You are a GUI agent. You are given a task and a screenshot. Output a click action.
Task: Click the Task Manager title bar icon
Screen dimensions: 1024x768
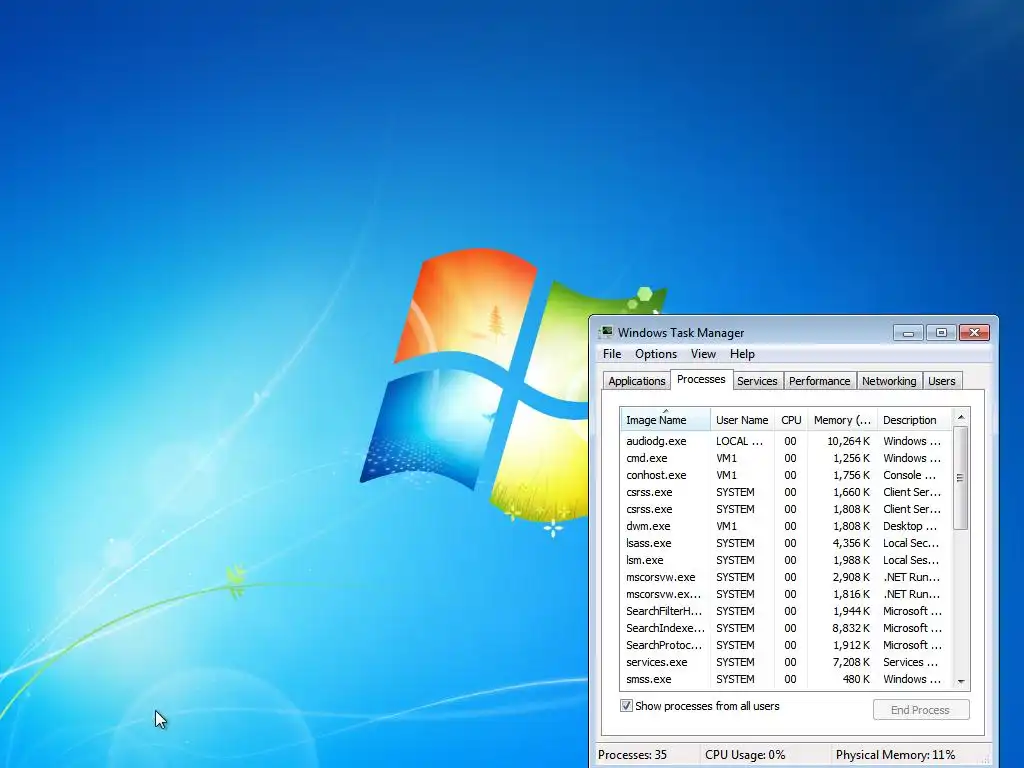tap(606, 332)
